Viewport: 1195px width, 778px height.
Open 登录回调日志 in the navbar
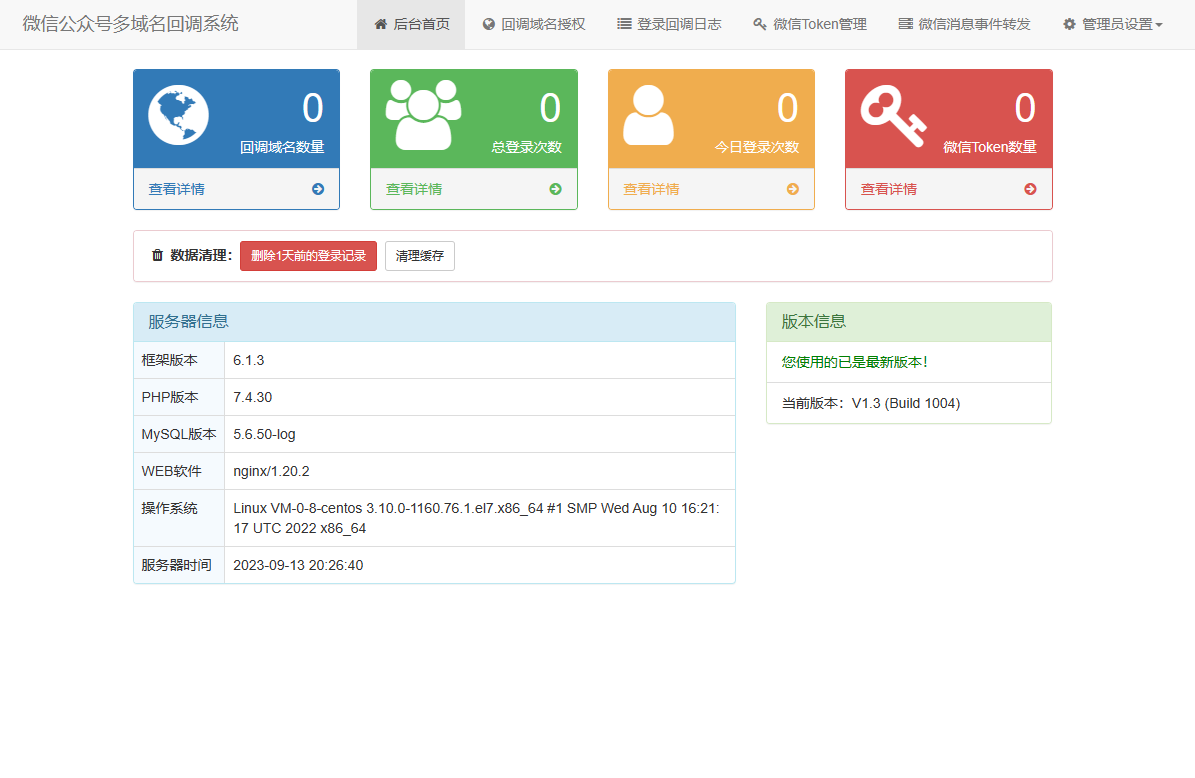coord(669,24)
